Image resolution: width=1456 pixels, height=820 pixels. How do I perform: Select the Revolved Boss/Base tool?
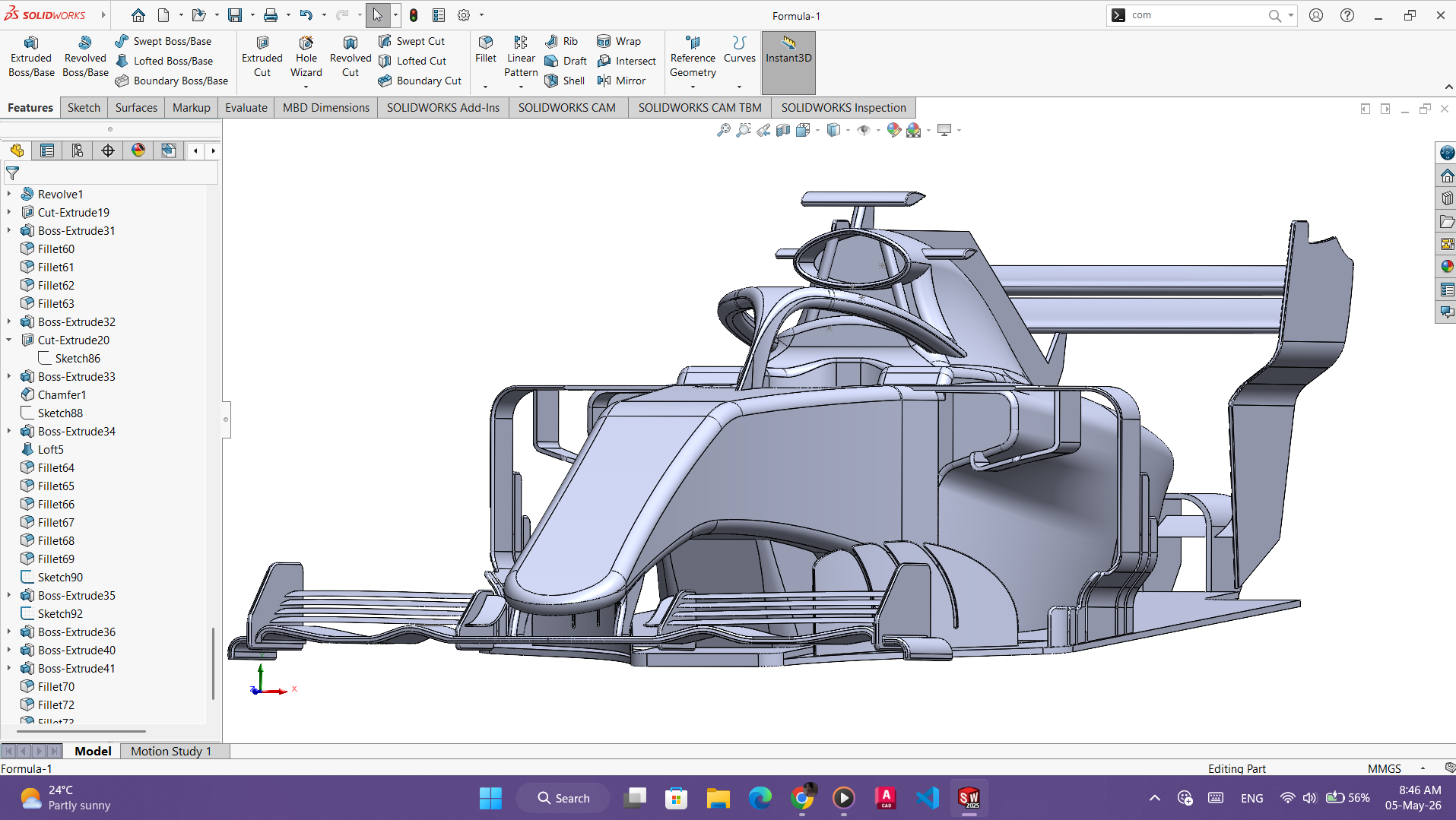pos(85,57)
